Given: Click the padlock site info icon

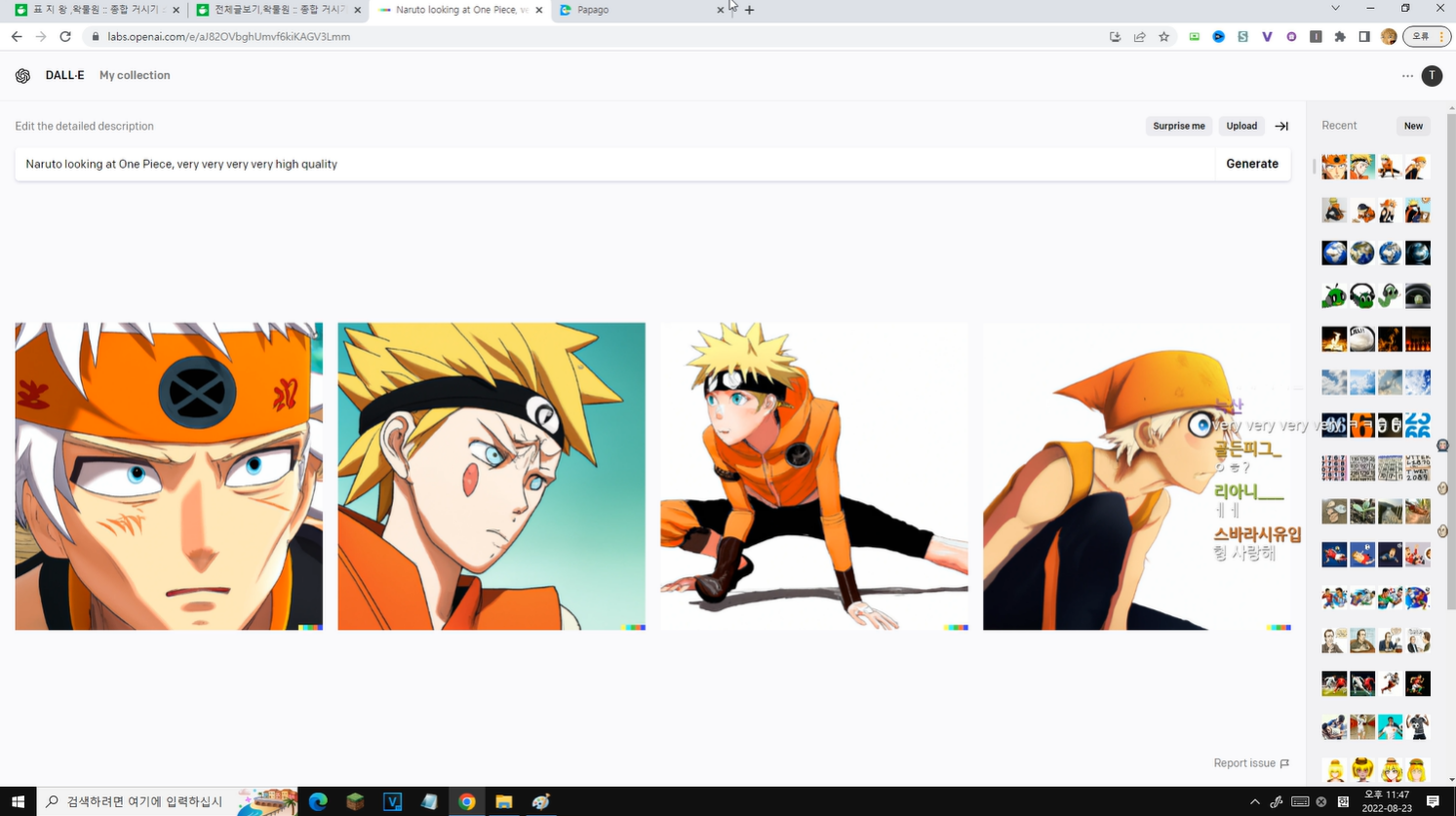Looking at the screenshot, I should coord(96,37).
